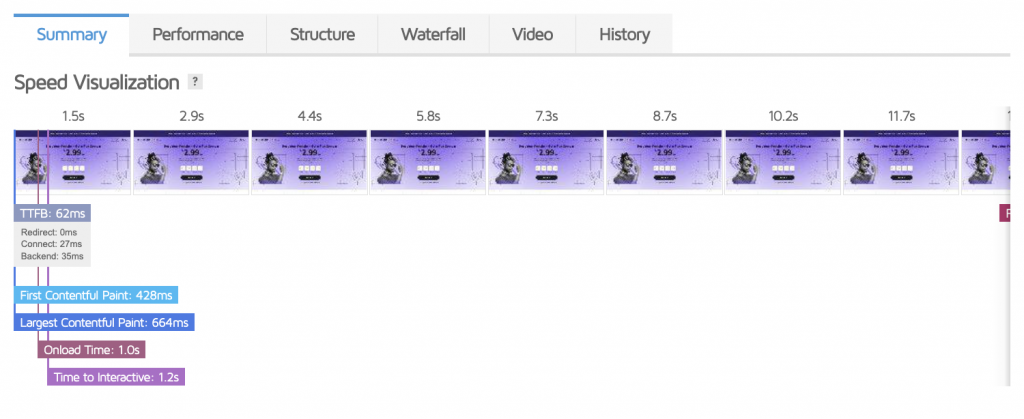Click the 5.8s screenshot frame
Image resolution: width=1024 pixels, height=419 pixels.
coord(428,162)
